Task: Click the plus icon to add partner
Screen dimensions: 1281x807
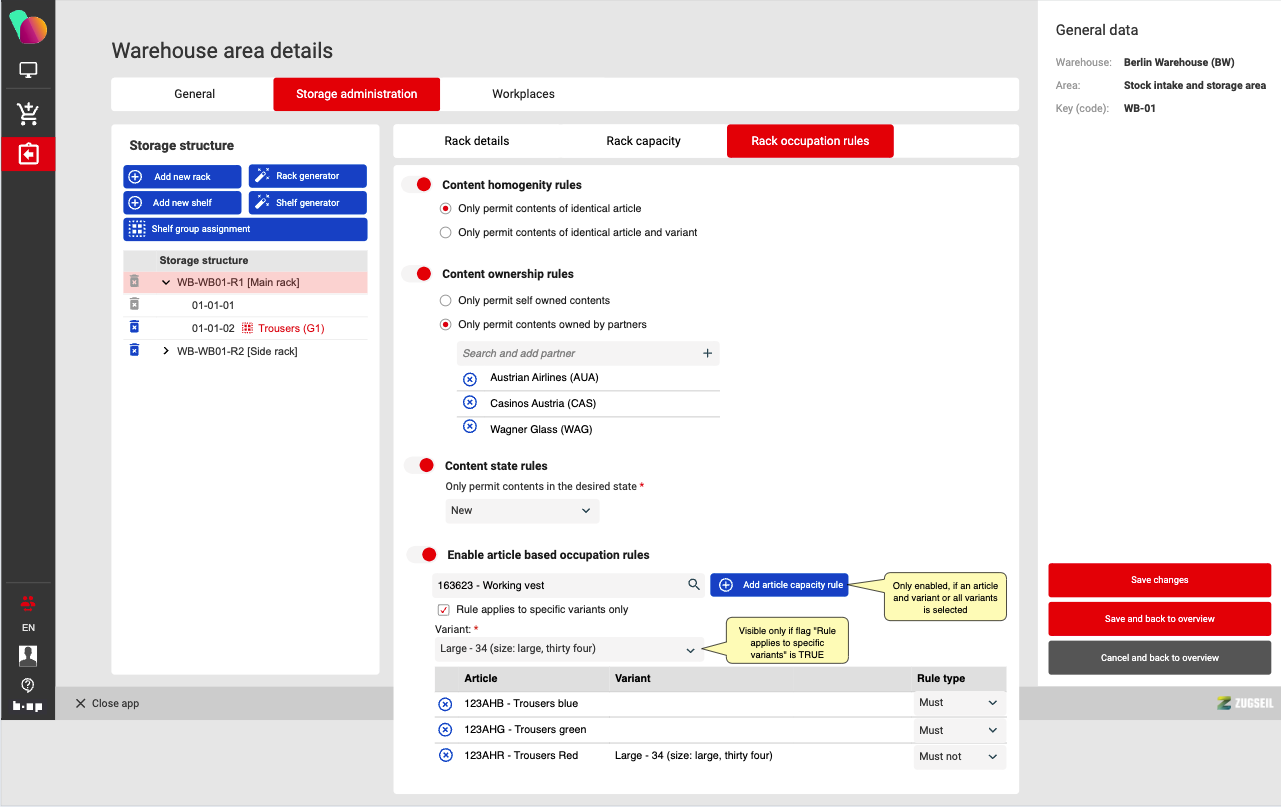Action: click(x=707, y=353)
